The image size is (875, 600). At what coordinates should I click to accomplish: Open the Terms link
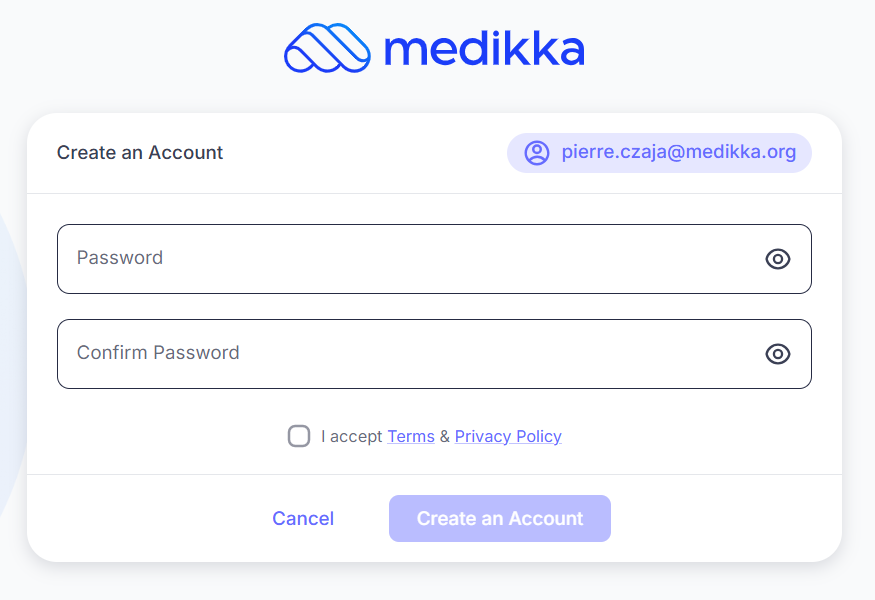coord(411,436)
